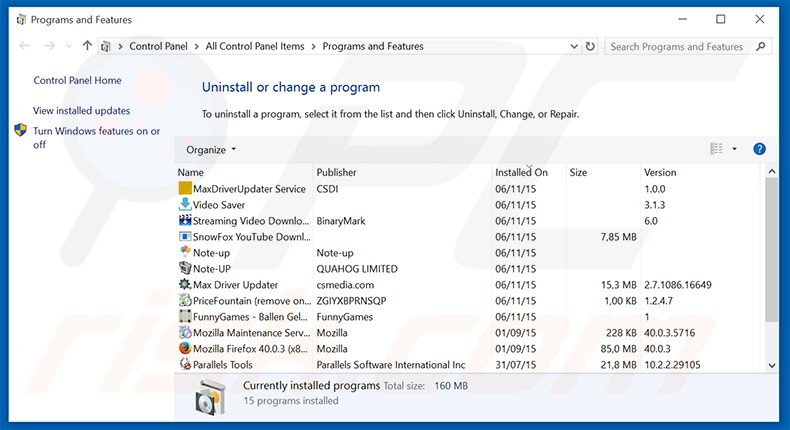
Task: Expand the chevron before Control Panel breadcrumb
Action: [x=120, y=46]
